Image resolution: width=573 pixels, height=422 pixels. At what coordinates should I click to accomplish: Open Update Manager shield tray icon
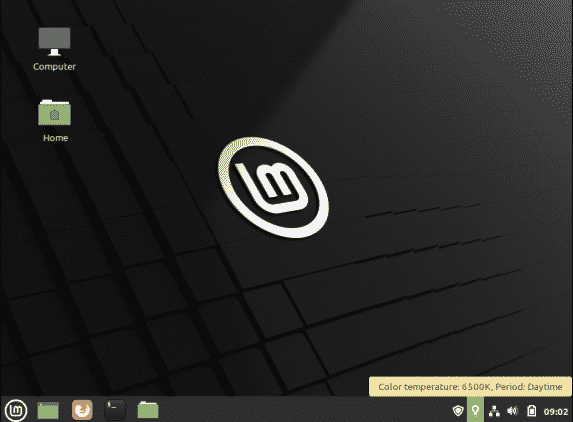(x=458, y=411)
